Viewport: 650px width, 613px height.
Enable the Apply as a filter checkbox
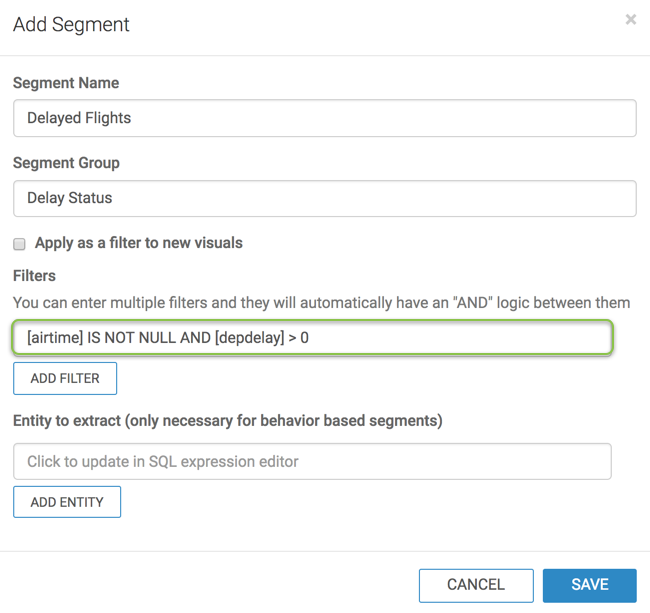coord(19,244)
